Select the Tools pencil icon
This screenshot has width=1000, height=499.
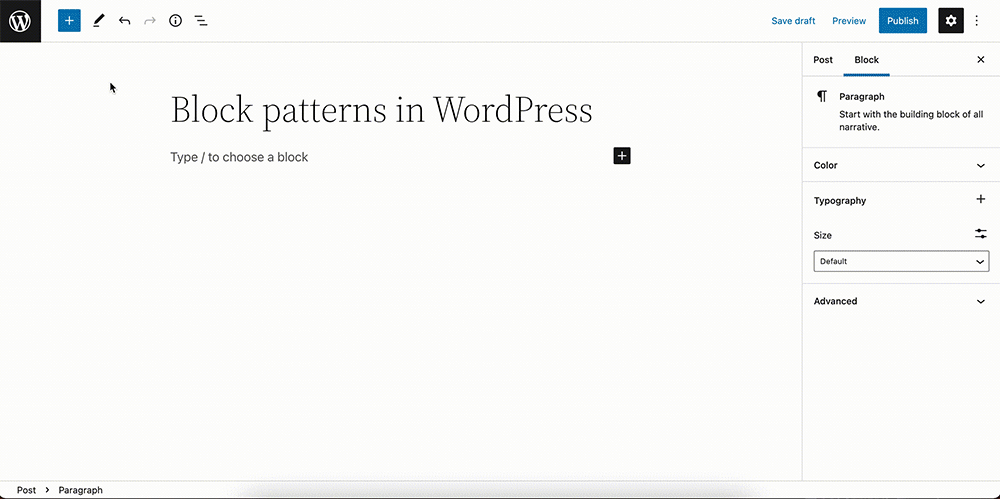click(x=98, y=21)
